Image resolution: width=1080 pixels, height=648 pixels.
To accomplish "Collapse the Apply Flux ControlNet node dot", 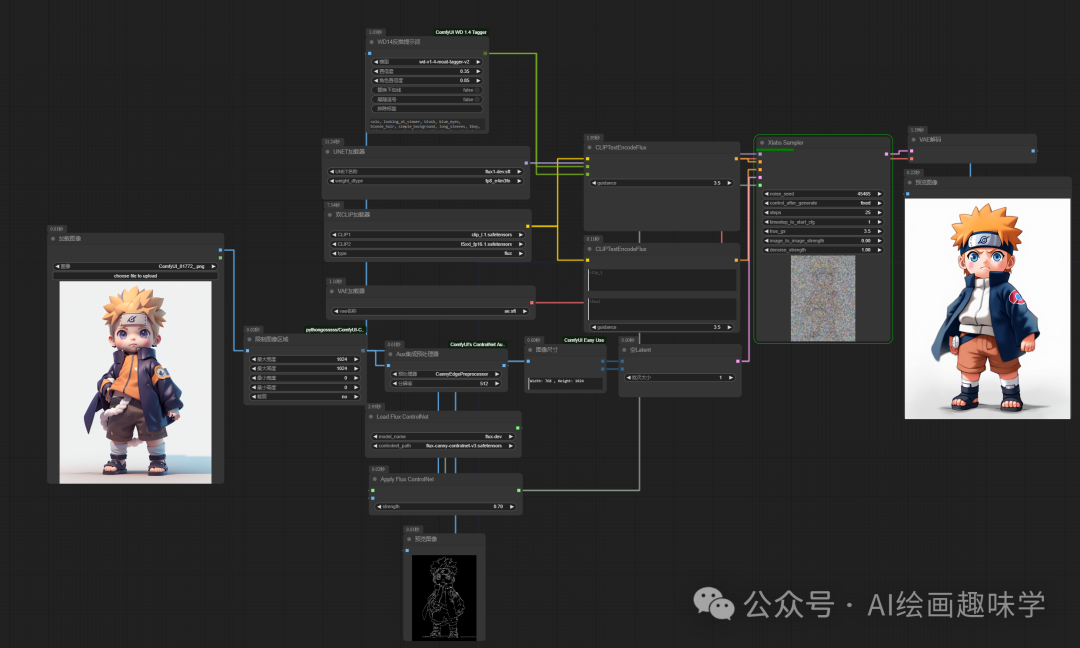I will coord(375,479).
